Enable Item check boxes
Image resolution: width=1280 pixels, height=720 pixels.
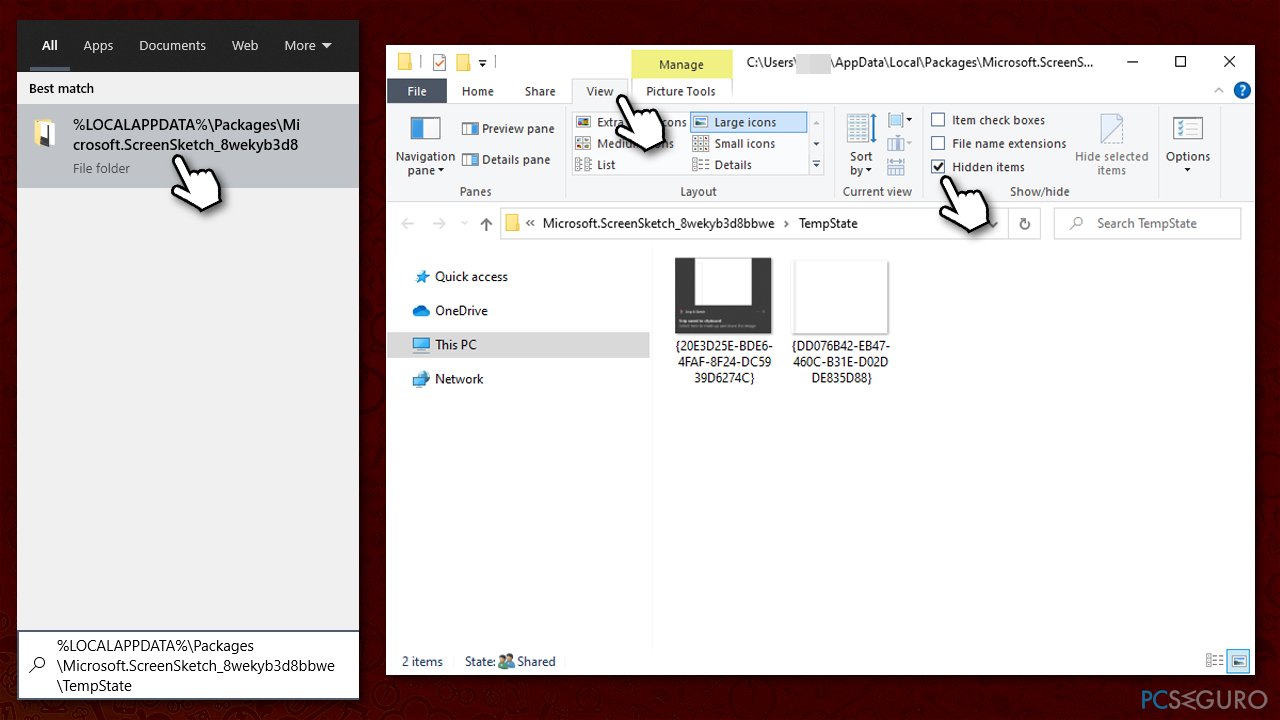click(938, 119)
